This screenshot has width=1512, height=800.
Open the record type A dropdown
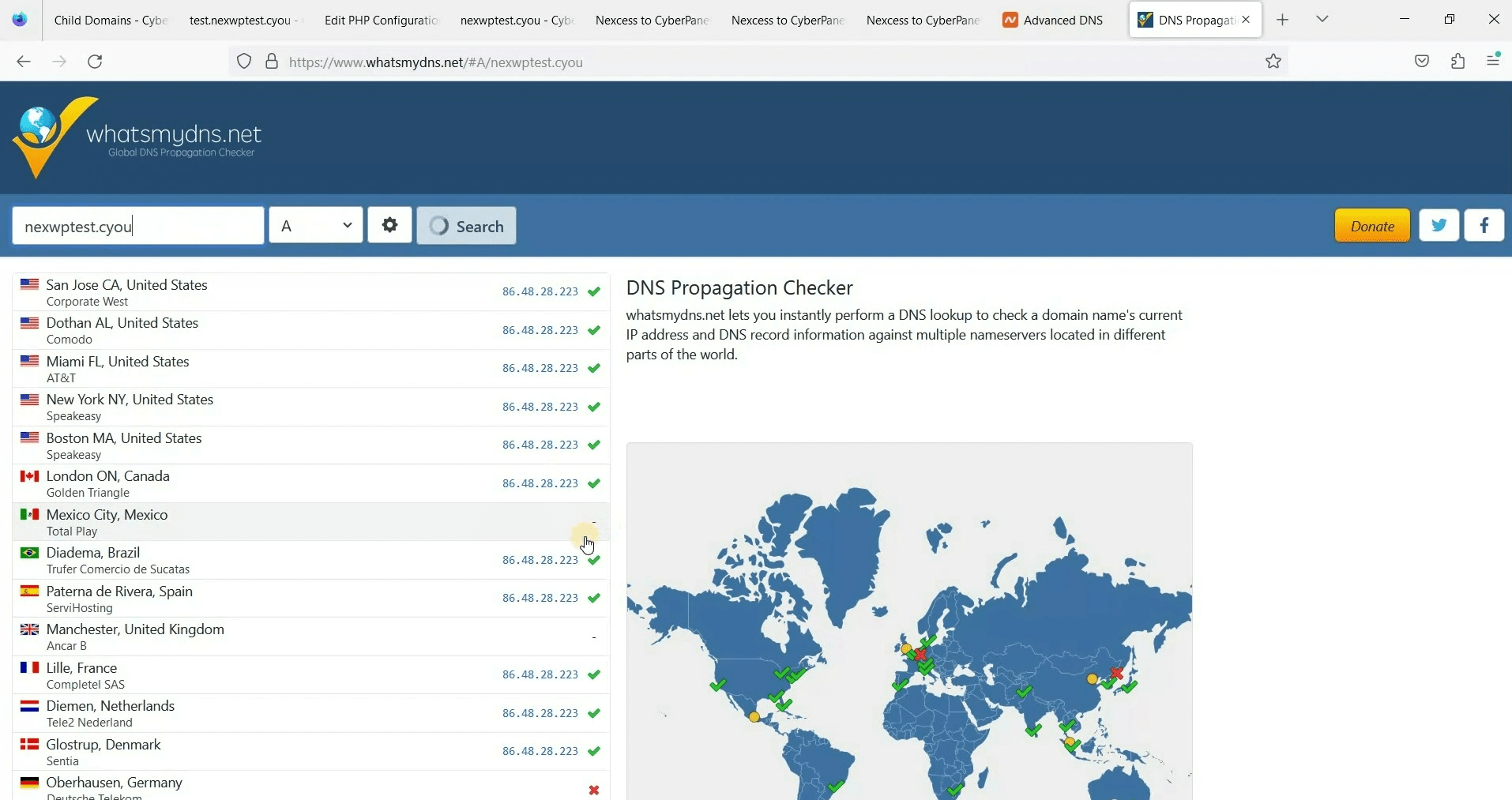pyautogui.click(x=316, y=225)
